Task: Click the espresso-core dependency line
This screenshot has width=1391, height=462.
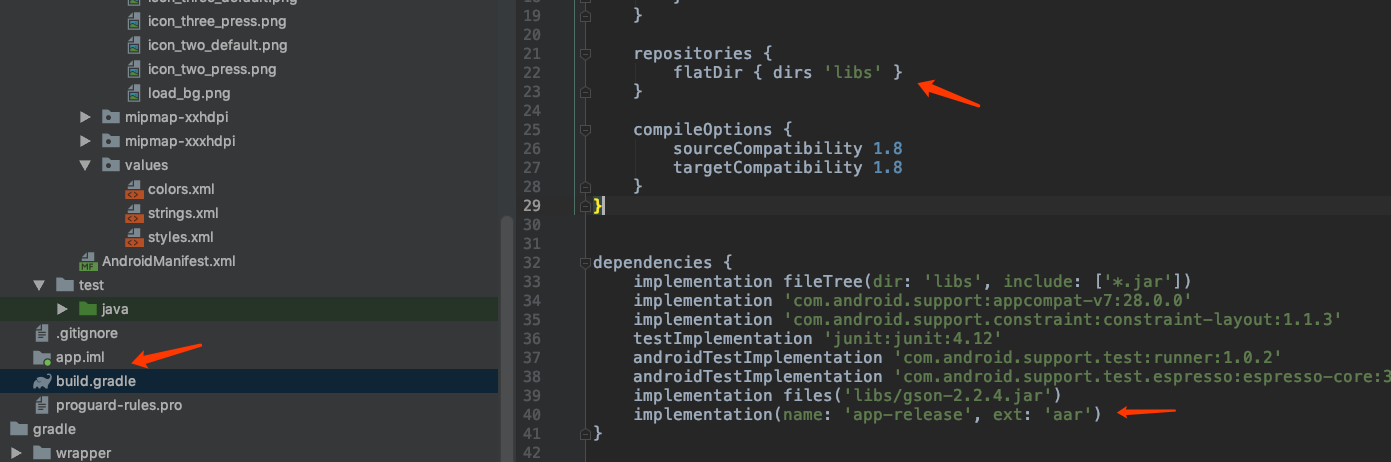Action: 1012,377
